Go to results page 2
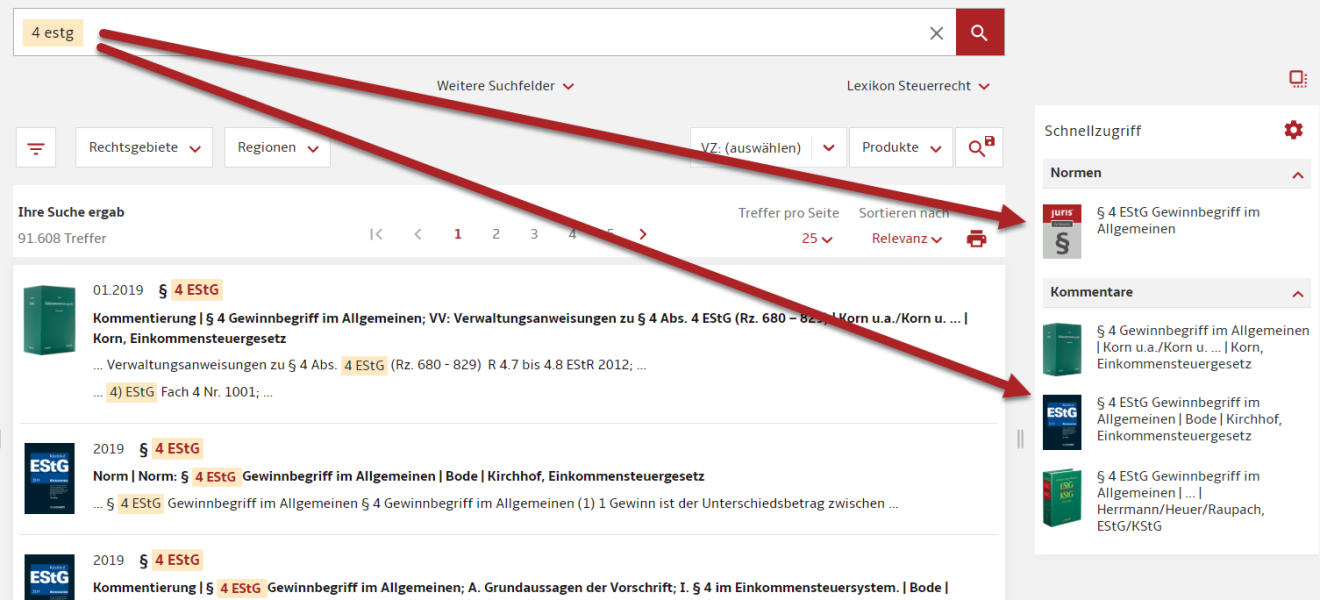The height and width of the screenshot is (600, 1320). [x=495, y=234]
